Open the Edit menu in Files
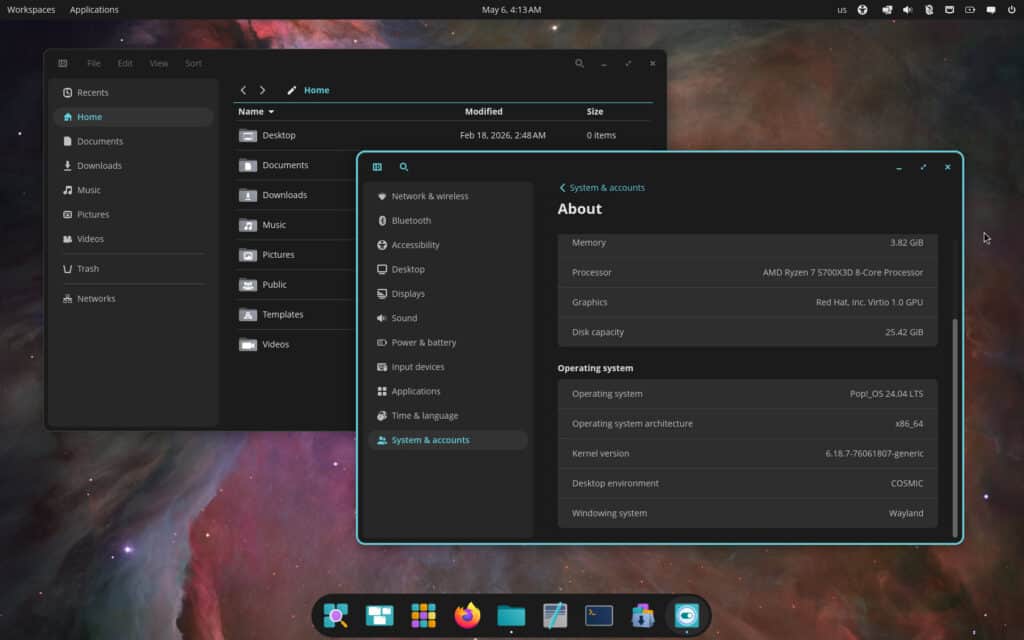The width and height of the screenshot is (1024, 640). click(x=125, y=63)
